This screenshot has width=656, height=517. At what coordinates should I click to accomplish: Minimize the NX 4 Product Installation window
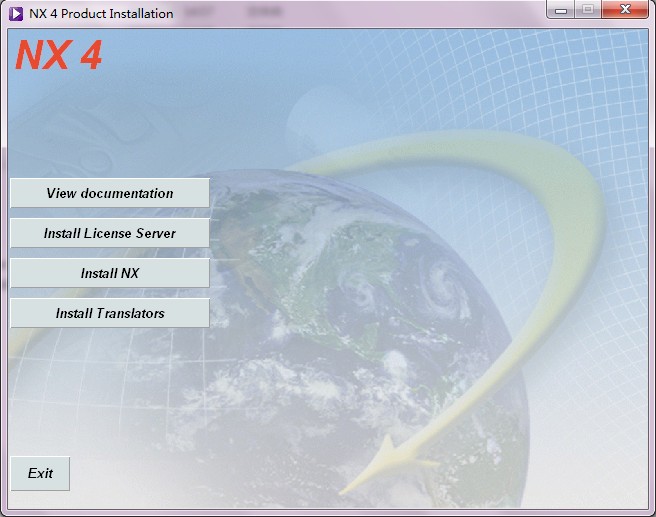tap(561, 9)
